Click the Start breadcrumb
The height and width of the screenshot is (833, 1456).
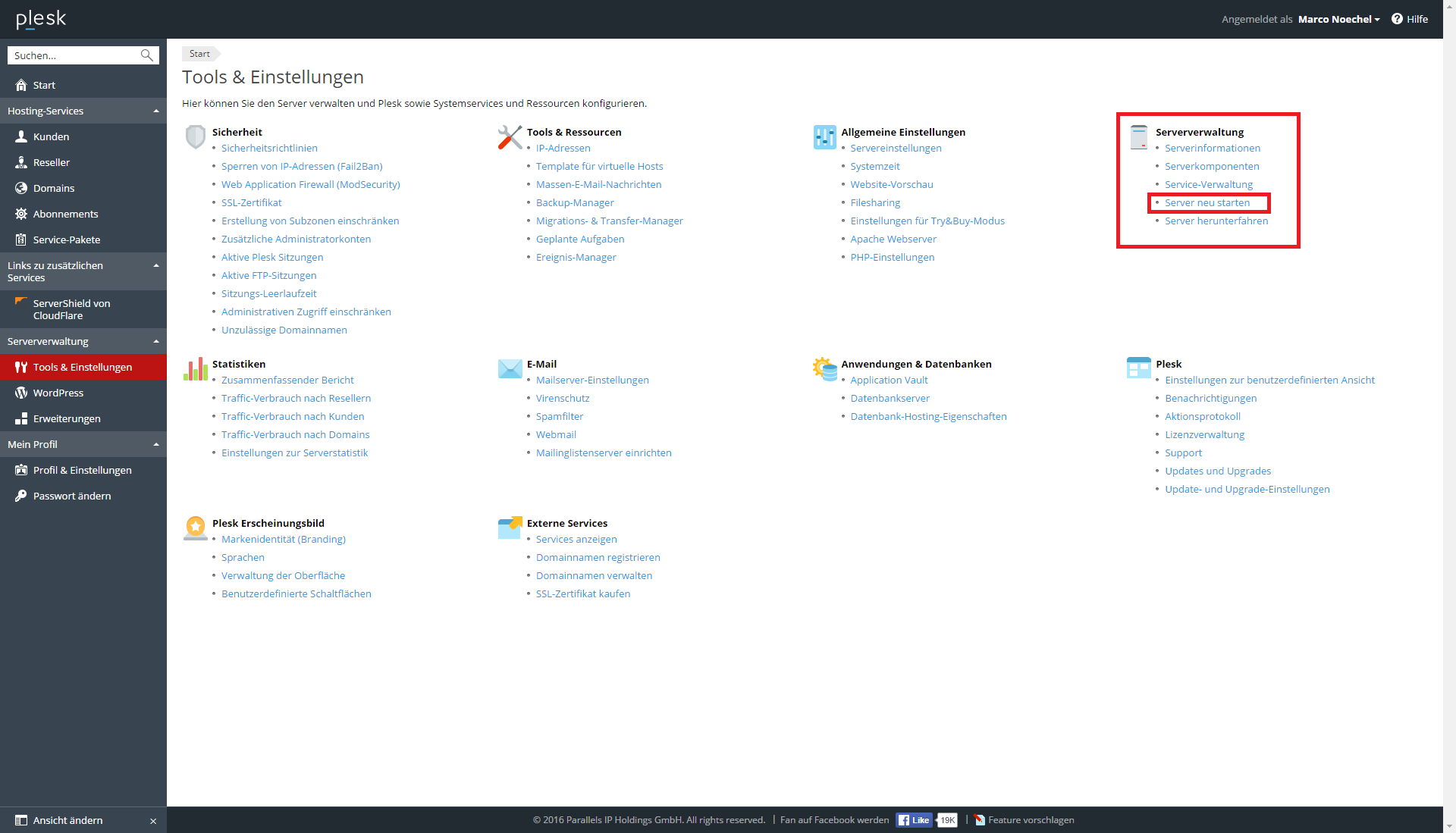pyautogui.click(x=200, y=54)
